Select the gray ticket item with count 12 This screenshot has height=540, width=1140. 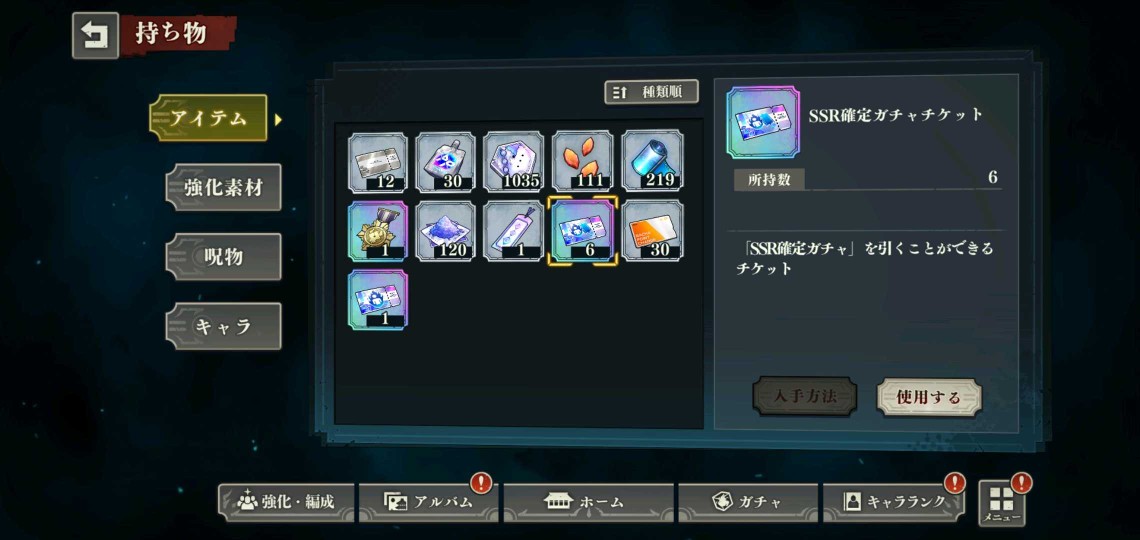coord(378,161)
